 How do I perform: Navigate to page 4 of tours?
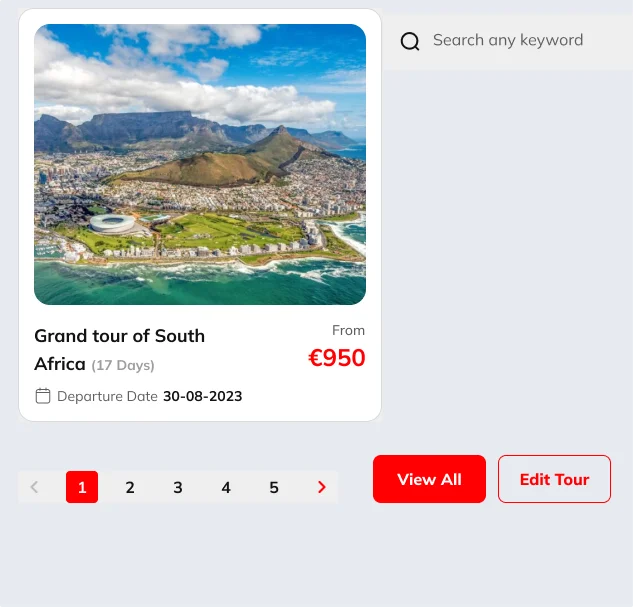226,487
